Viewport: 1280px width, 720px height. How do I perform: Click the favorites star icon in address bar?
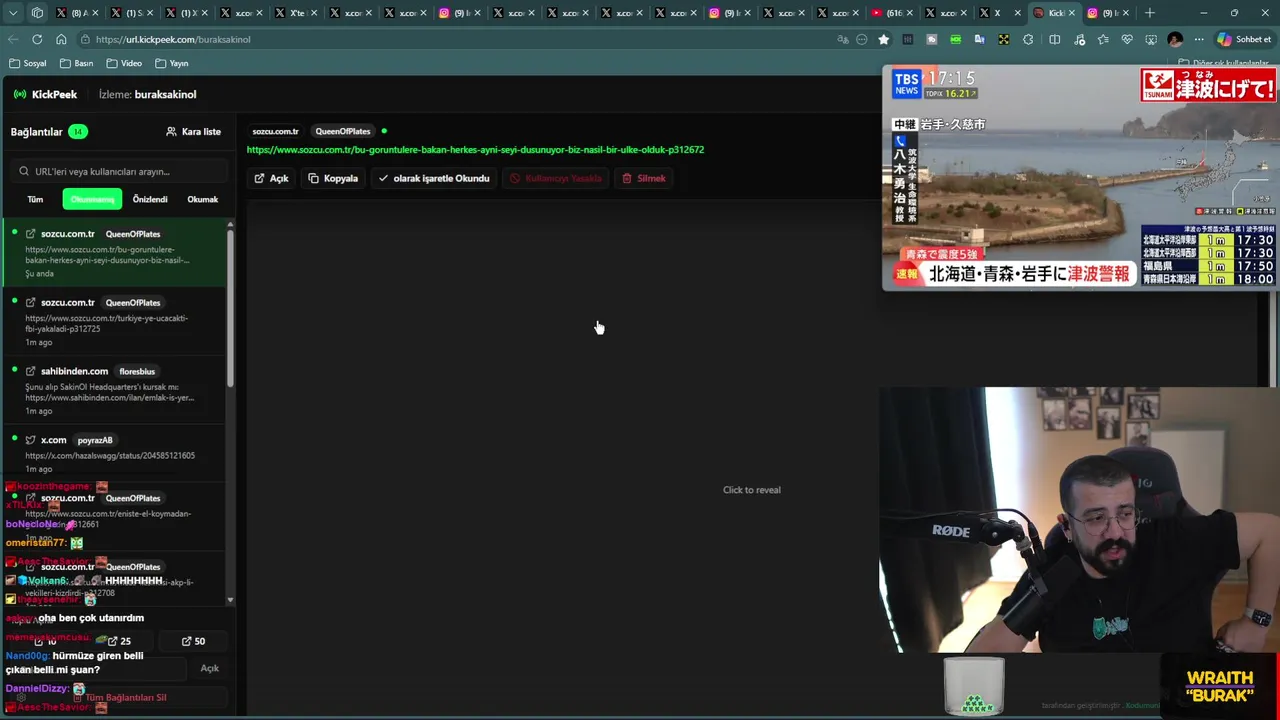pyautogui.click(x=884, y=39)
